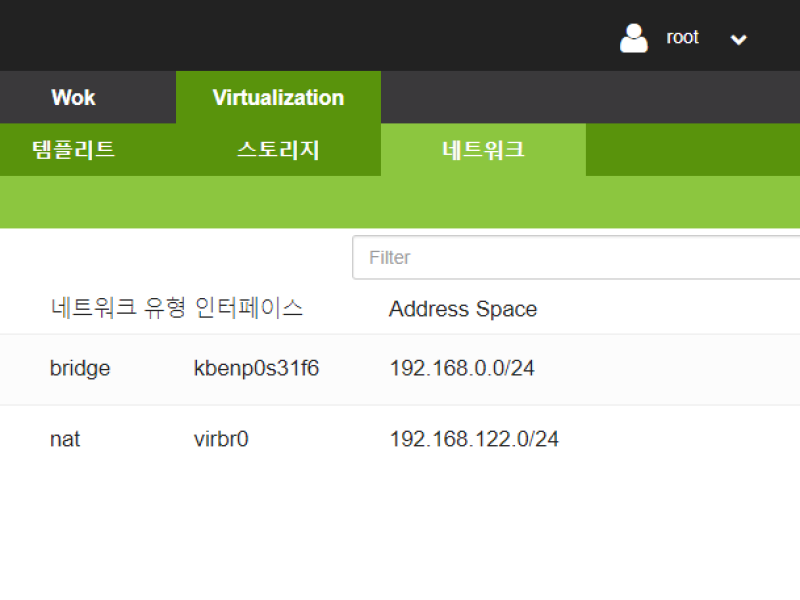Switch to the Wok tab
The height and width of the screenshot is (600, 800).
[x=73, y=97]
